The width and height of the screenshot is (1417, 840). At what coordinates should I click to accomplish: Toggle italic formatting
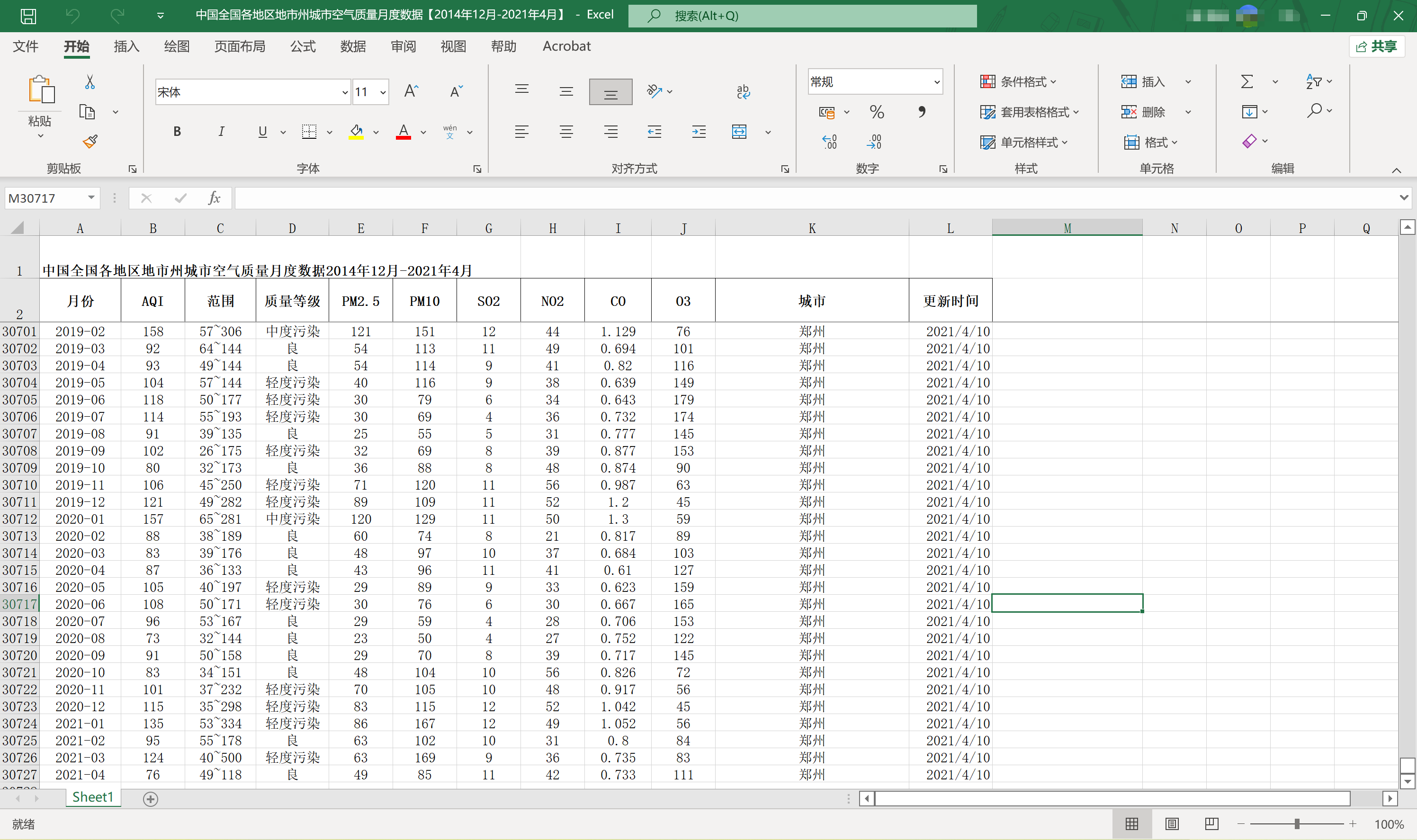(x=221, y=132)
